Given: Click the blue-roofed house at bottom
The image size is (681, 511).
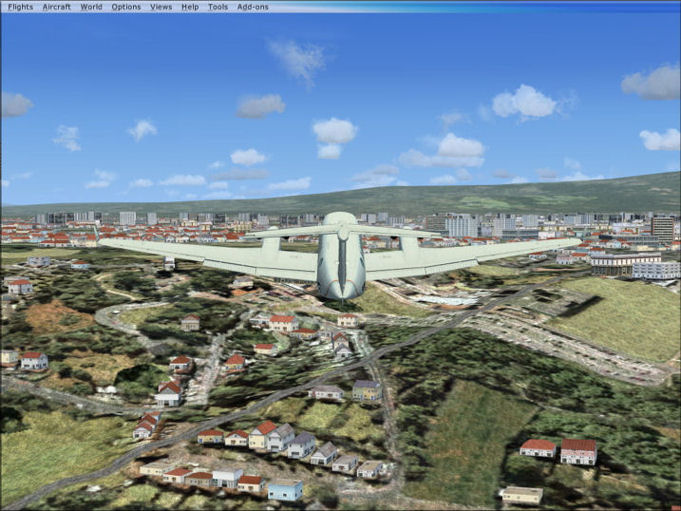Looking at the screenshot, I should [285, 490].
